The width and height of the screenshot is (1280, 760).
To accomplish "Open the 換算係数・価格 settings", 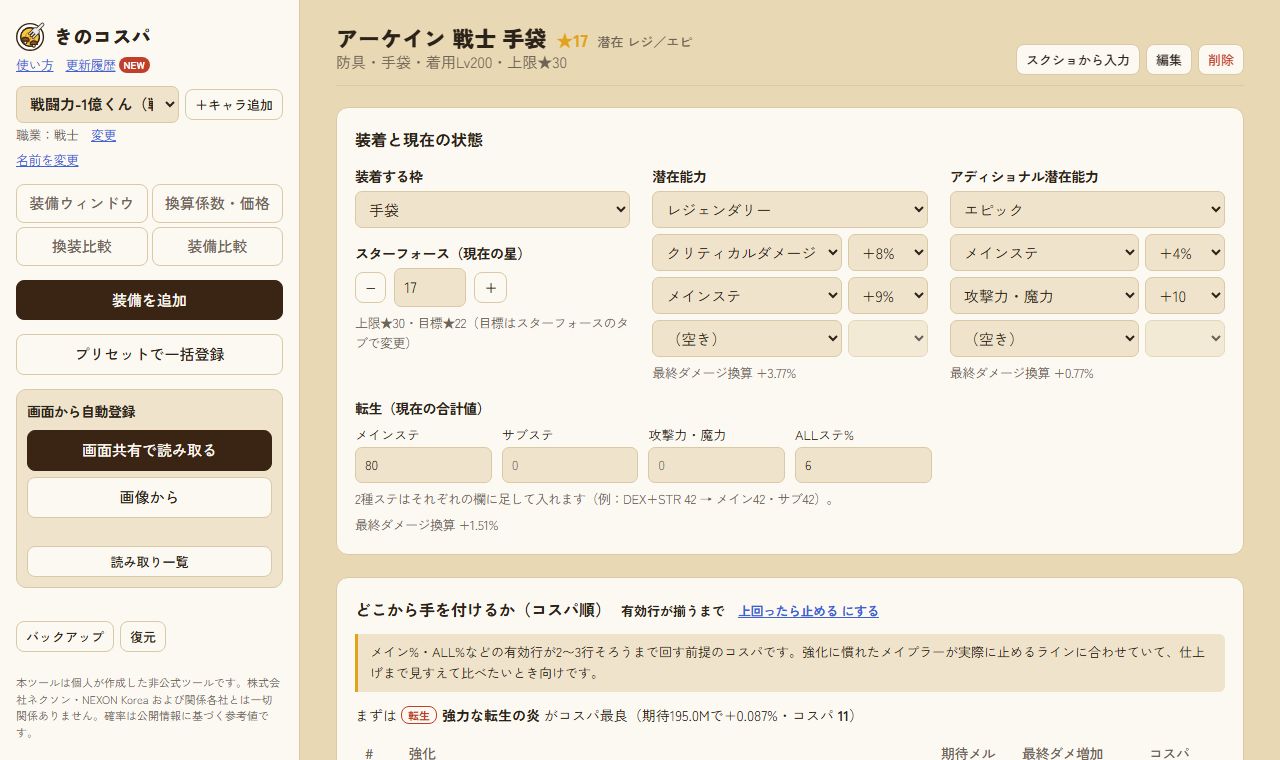I will click(217, 203).
